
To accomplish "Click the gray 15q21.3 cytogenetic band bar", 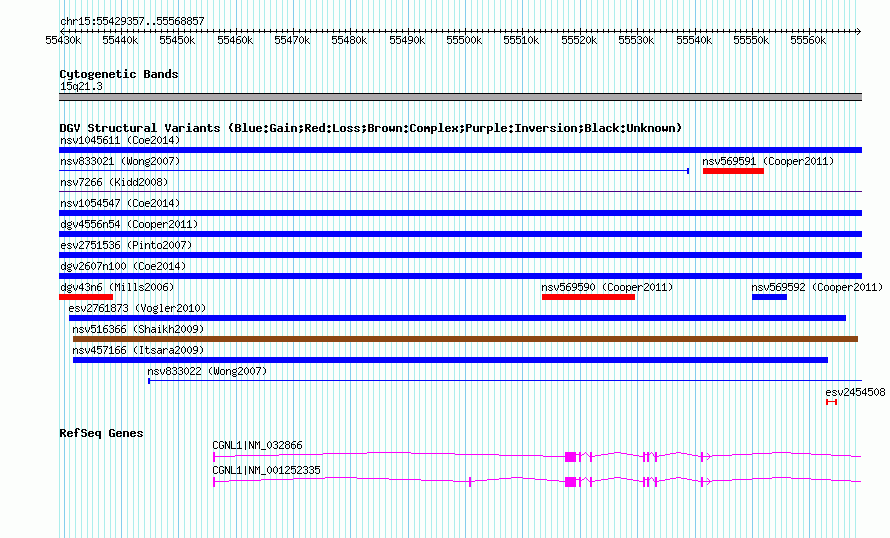I will click(x=460, y=97).
